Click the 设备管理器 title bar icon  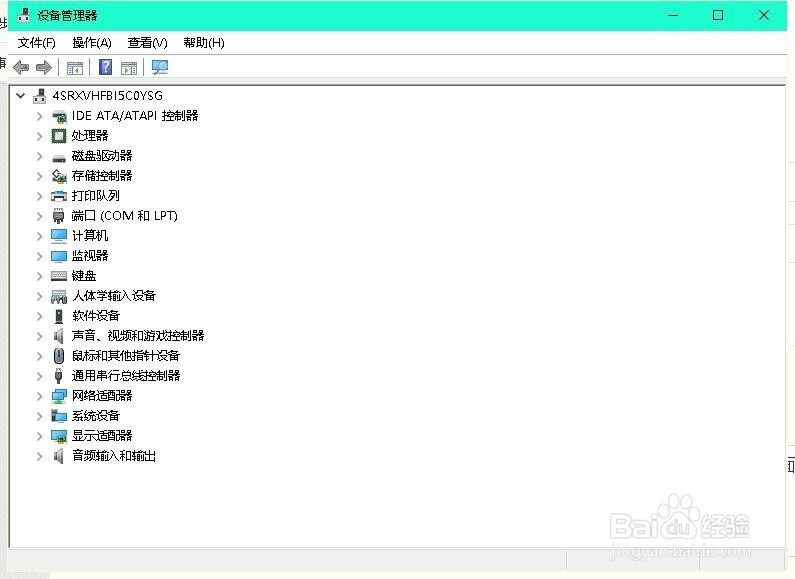(x=23, y=15)
